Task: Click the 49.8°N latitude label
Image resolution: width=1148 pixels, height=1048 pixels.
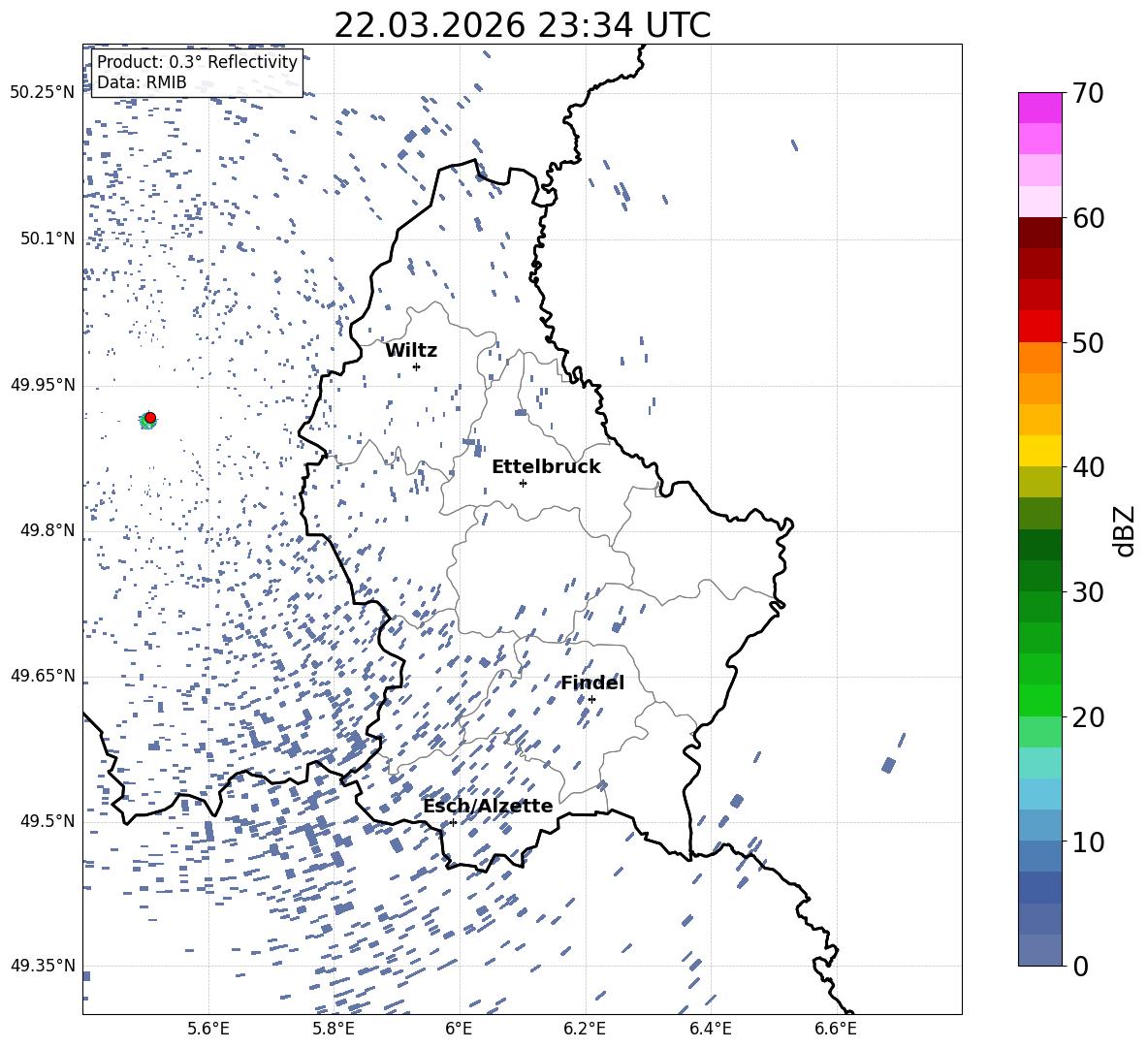Action: click(48, 530)
